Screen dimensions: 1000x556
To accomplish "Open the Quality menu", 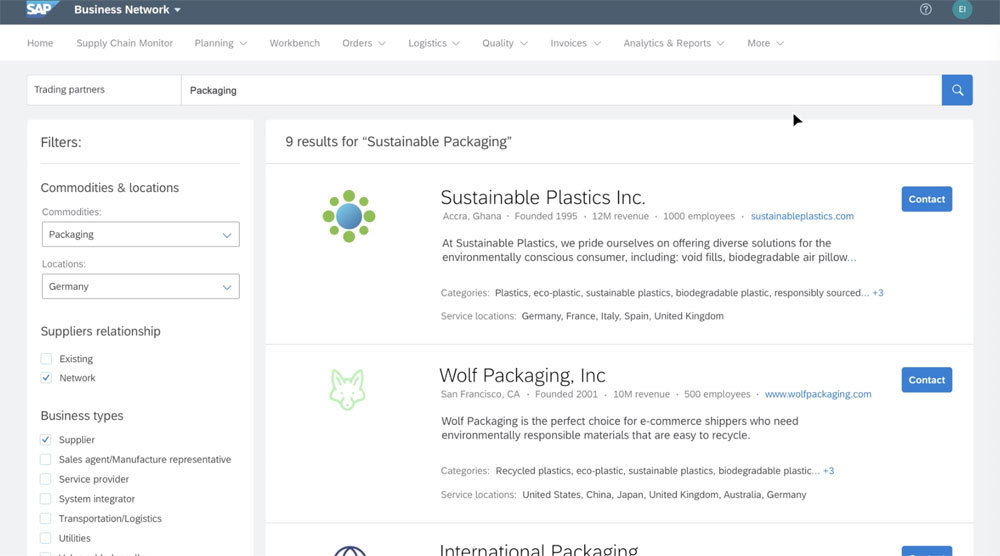I will pos(504,43).
